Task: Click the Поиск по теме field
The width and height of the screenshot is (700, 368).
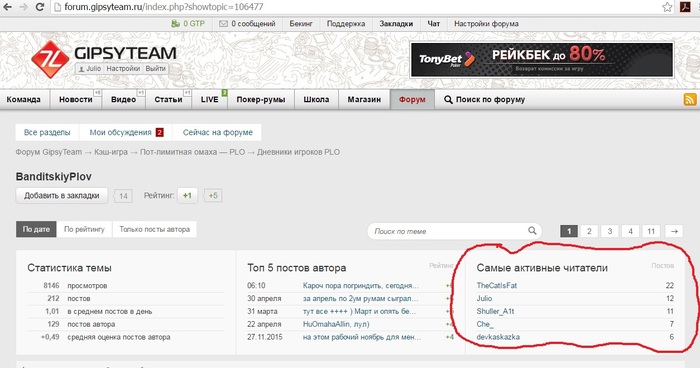Action: (454, 231)
